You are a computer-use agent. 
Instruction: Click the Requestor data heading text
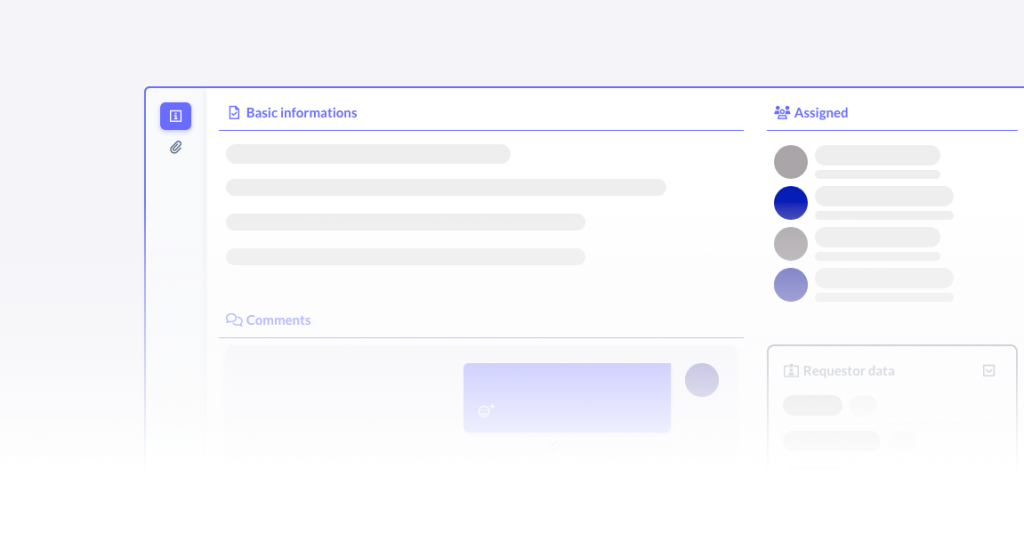[x=849, y=371]
